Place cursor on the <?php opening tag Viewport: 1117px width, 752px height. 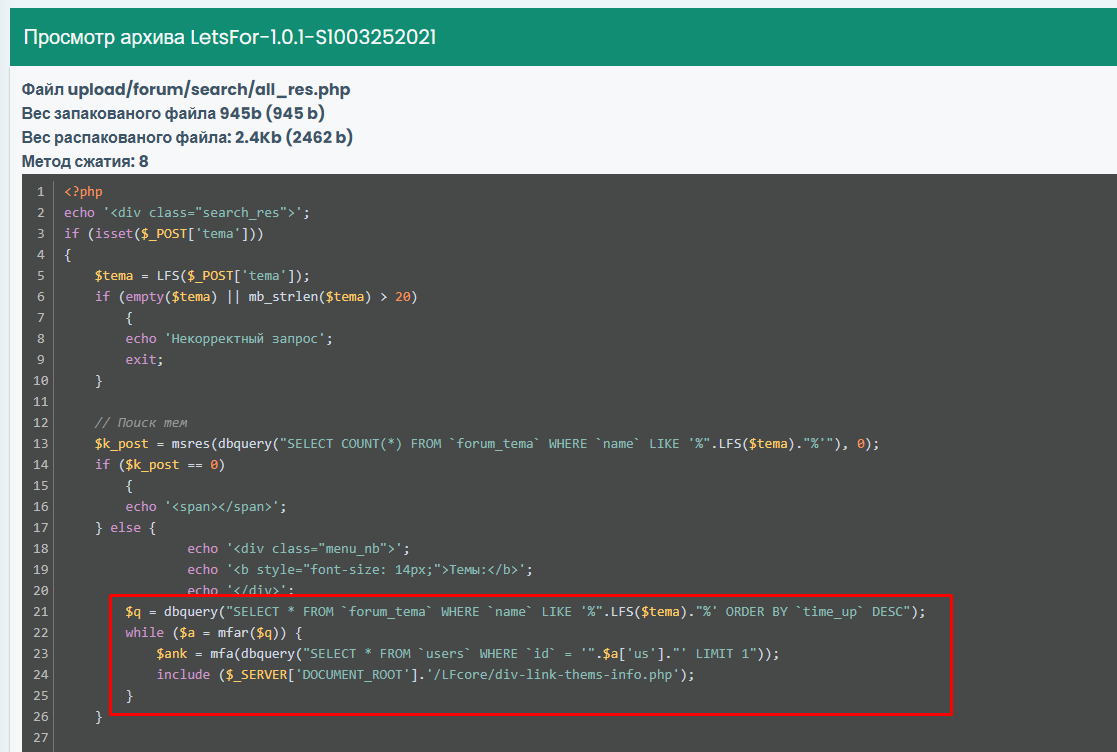pos(83,192)
